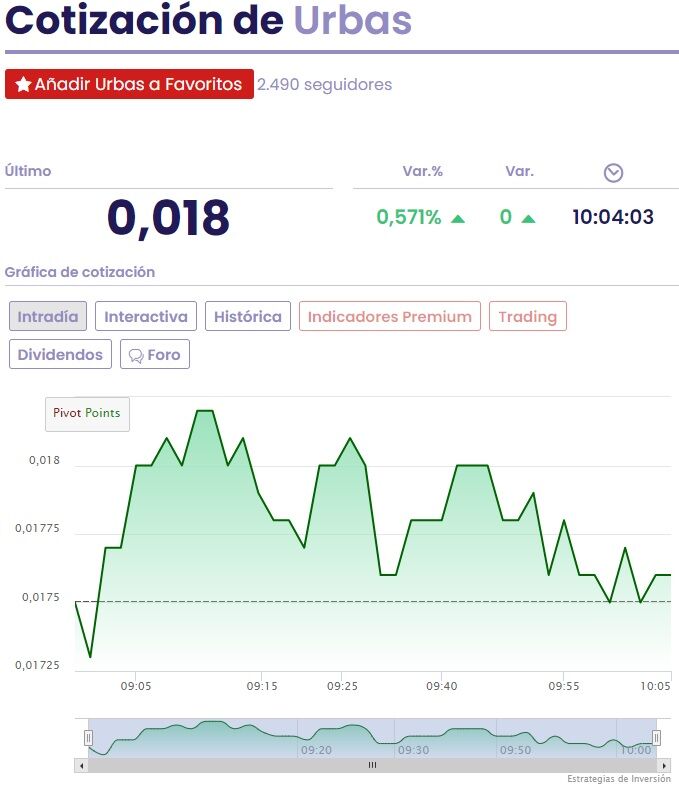
Task: Click the right arrow of the navigator scrollbar
Action: click(x=664, y=766)
